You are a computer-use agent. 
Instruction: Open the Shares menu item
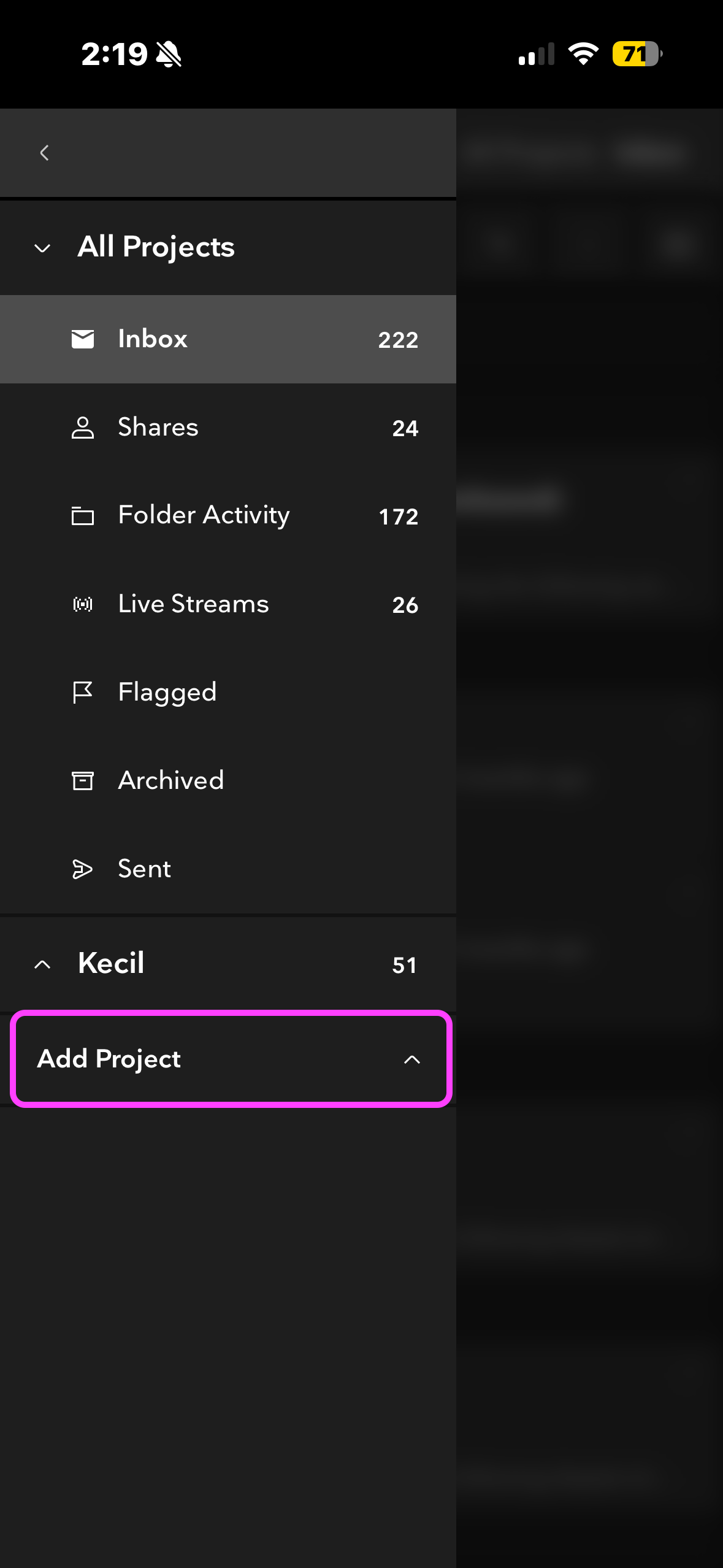(158, 428)
